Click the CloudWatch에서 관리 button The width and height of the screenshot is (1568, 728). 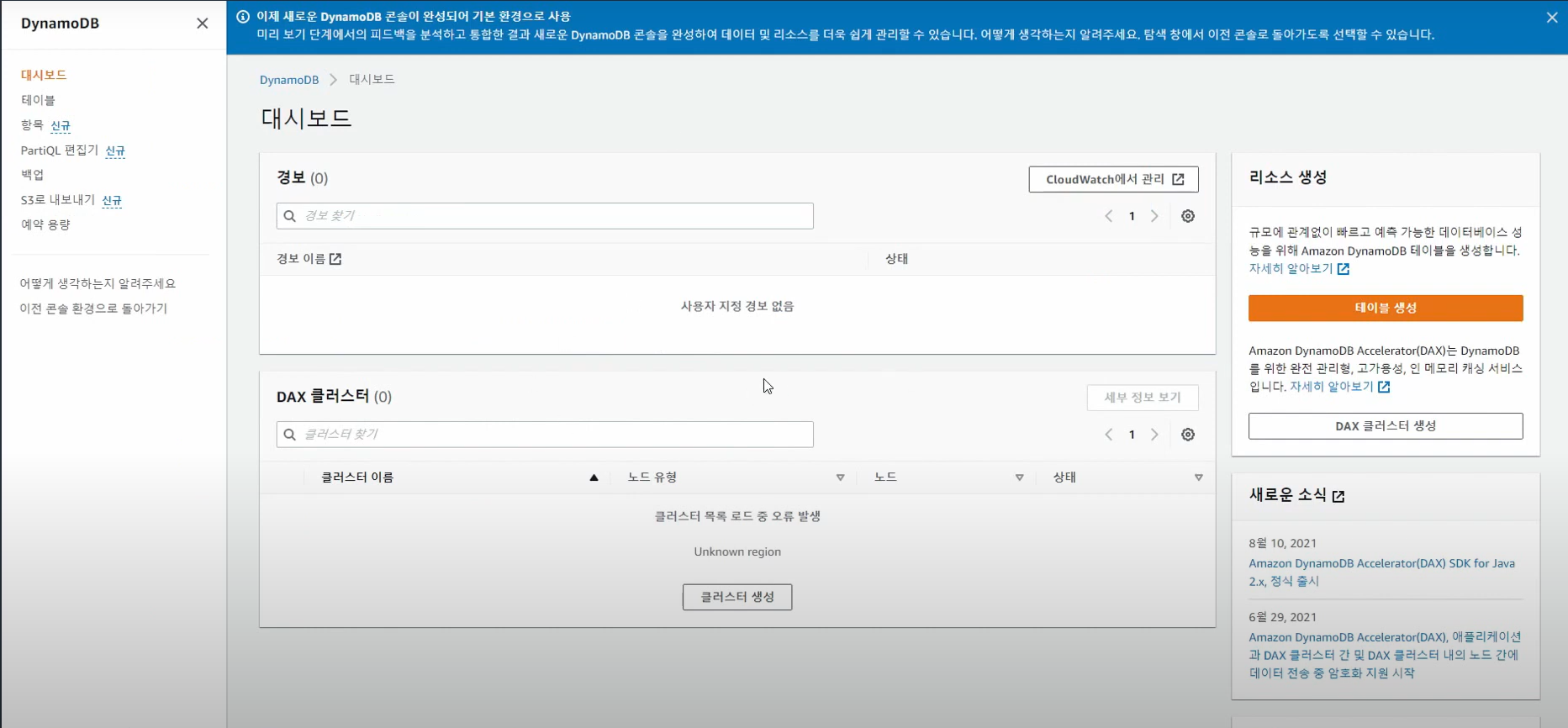1113,179
